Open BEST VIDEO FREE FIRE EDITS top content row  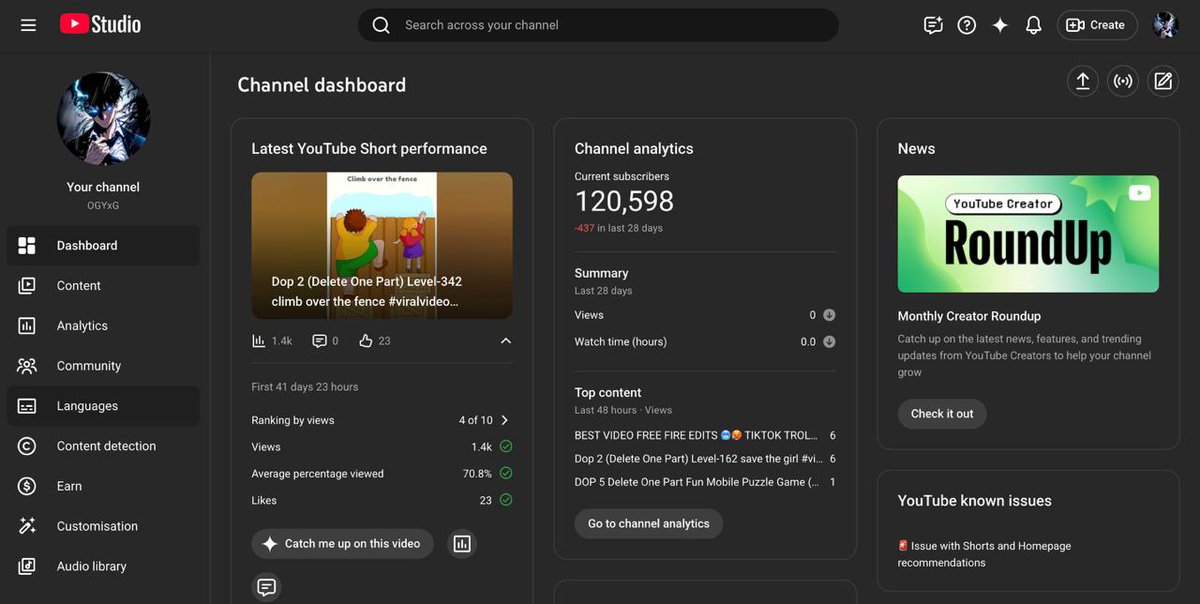click(x=705, y=435)
